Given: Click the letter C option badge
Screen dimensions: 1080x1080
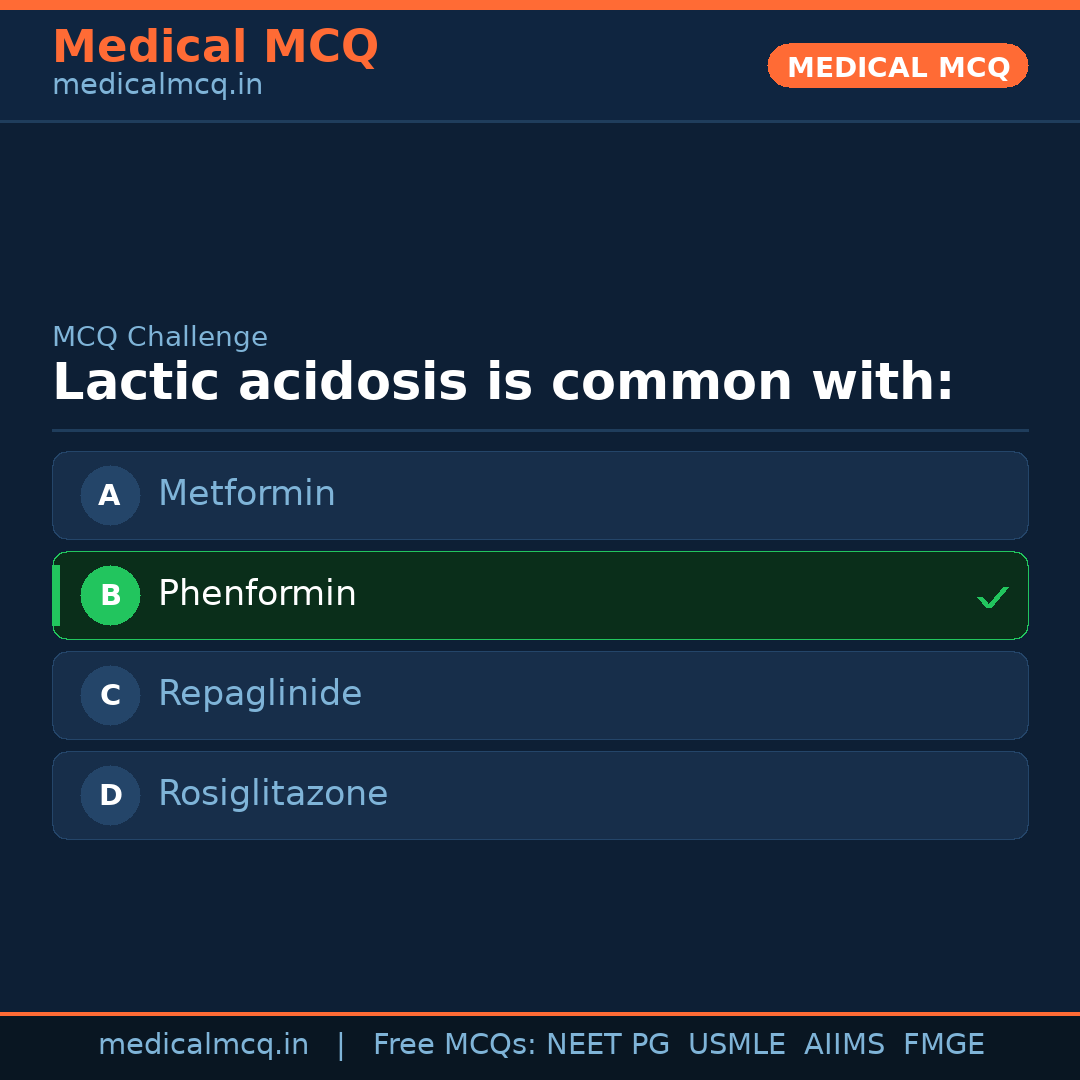Looking at the screenshot, I should (110, 695).
